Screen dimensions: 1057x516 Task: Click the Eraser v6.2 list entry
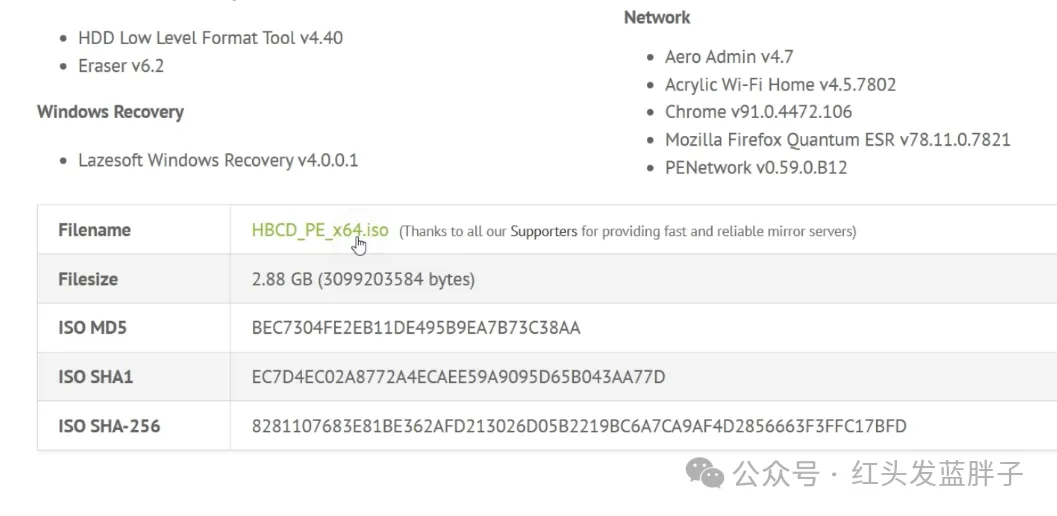(120, 66)
